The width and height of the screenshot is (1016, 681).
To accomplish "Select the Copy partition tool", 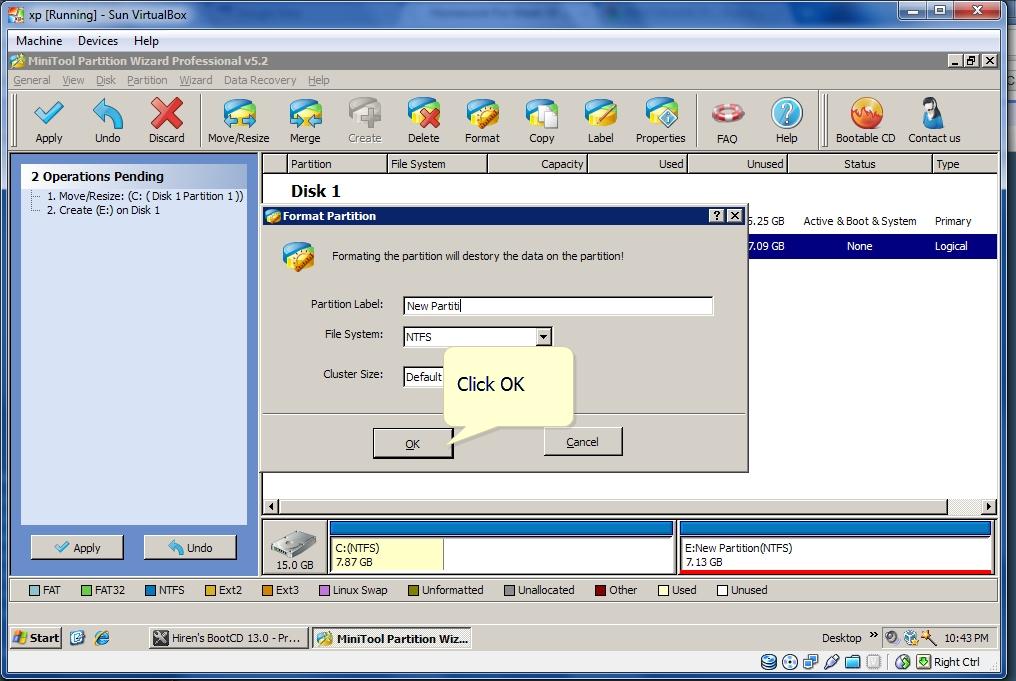I will point(542,120).
